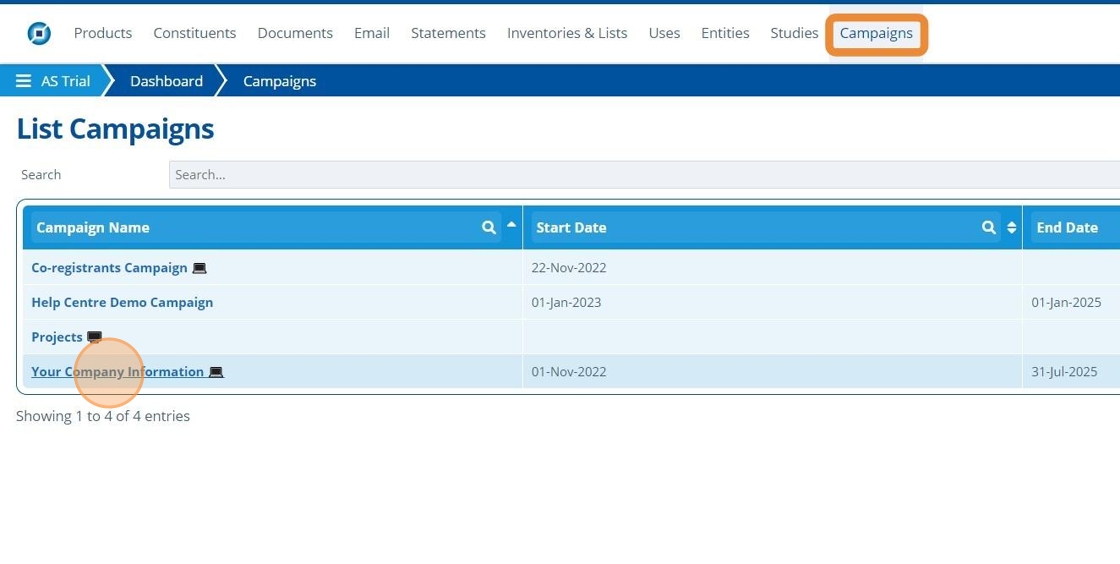This screenshot has height=564, width=1120.
Task: Open the Uses menu
Action: [x=664, y=33]
